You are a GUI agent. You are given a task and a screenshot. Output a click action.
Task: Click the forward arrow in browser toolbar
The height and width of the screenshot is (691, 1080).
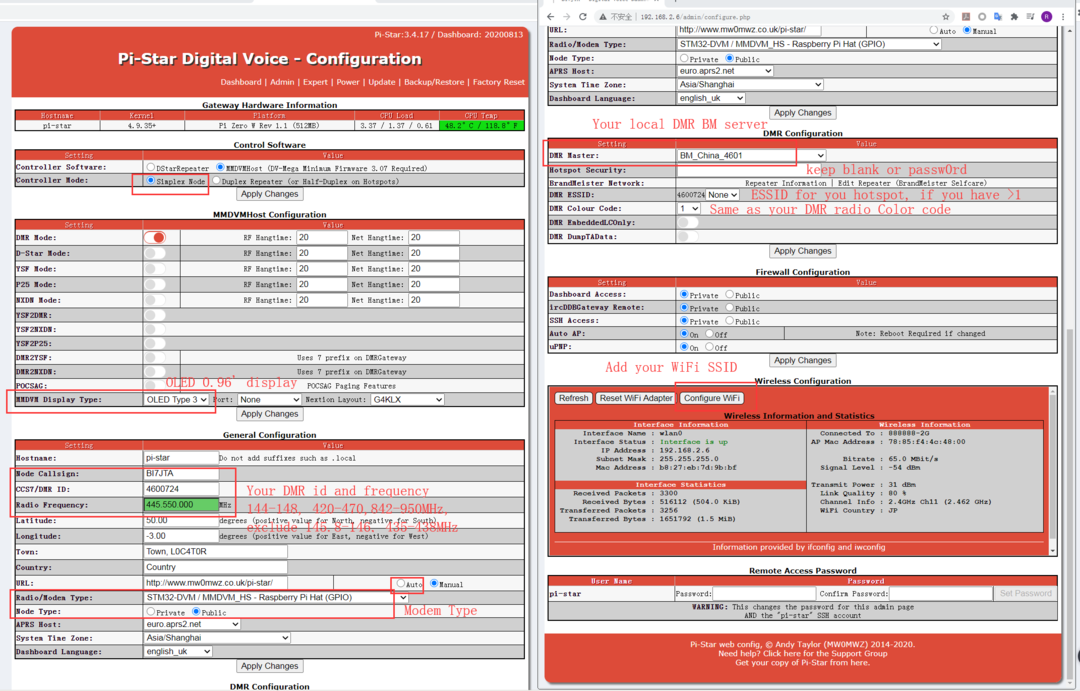pos(566,17)
